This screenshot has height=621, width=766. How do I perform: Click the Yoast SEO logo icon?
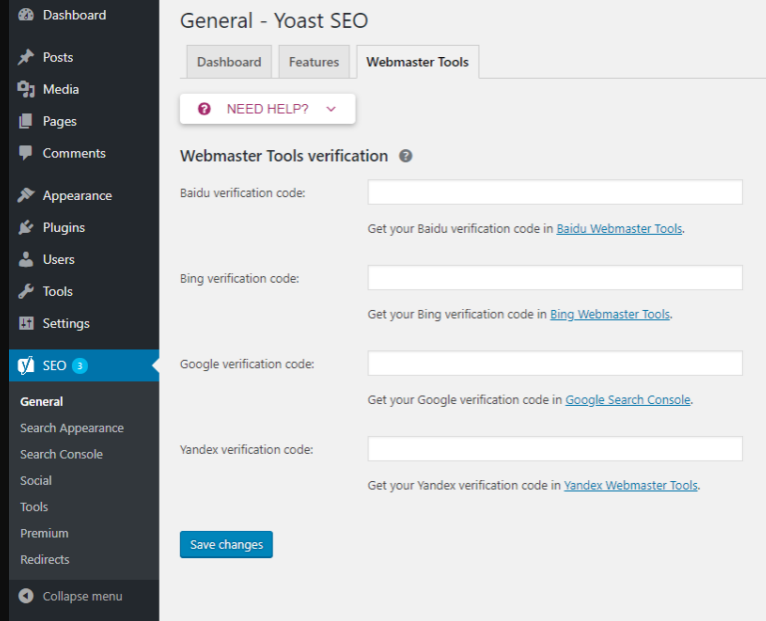26,365
